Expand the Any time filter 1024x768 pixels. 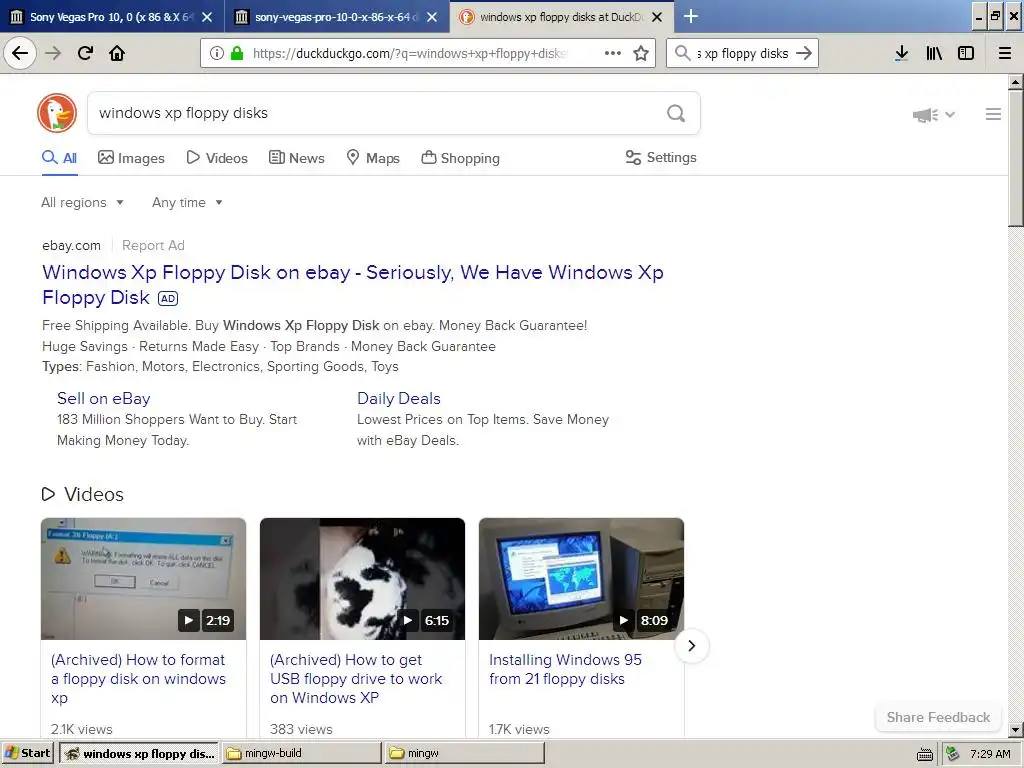pos(187,202)
